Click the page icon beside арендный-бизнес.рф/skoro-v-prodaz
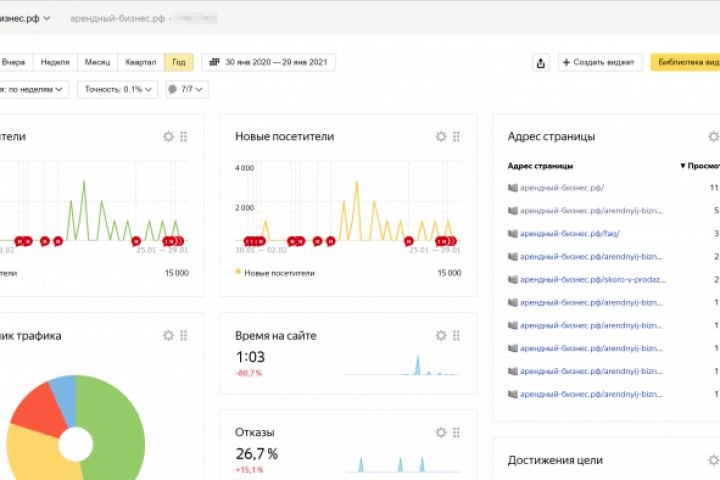720x480 pixels. pyautogui.click(x=512, y=279)
